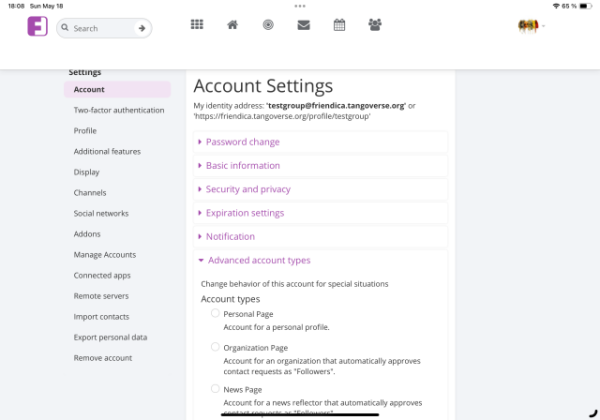Click the magnifier icon in search box

[x=65, y=28]
